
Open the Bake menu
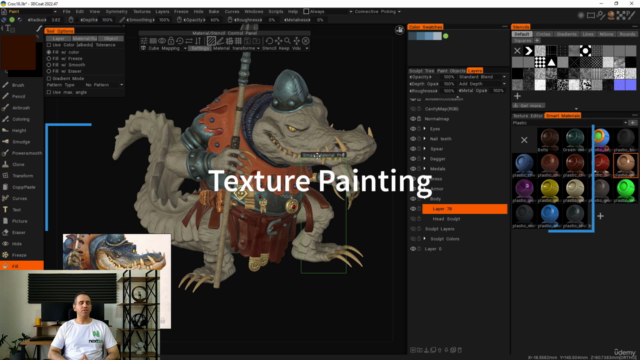click(214, 11)
